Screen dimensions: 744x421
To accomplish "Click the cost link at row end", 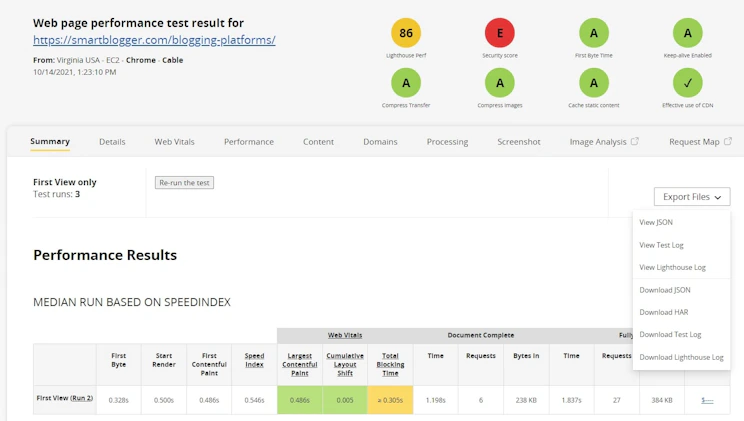I will [707, 400].
